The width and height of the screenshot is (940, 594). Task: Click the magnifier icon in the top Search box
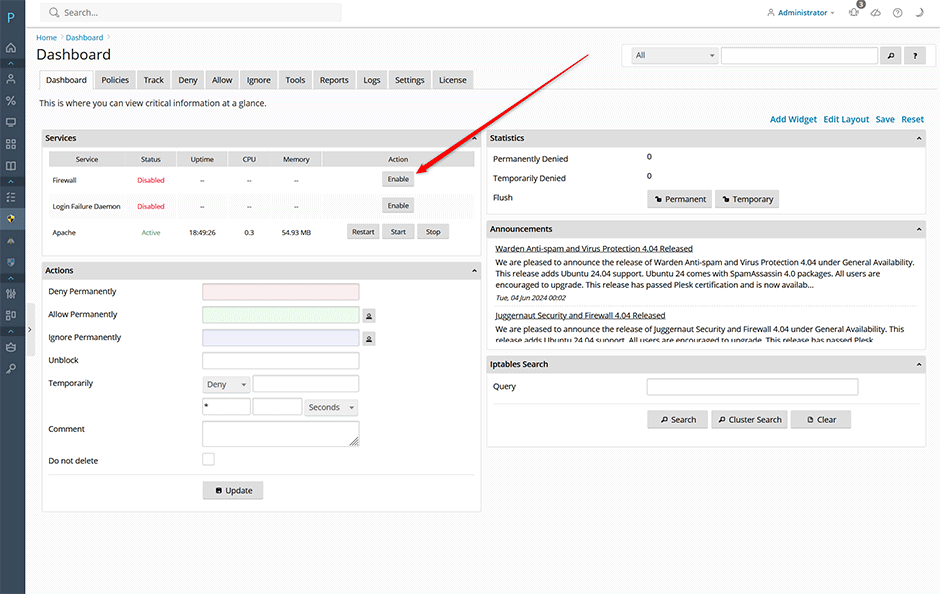(x=54, y=13)
